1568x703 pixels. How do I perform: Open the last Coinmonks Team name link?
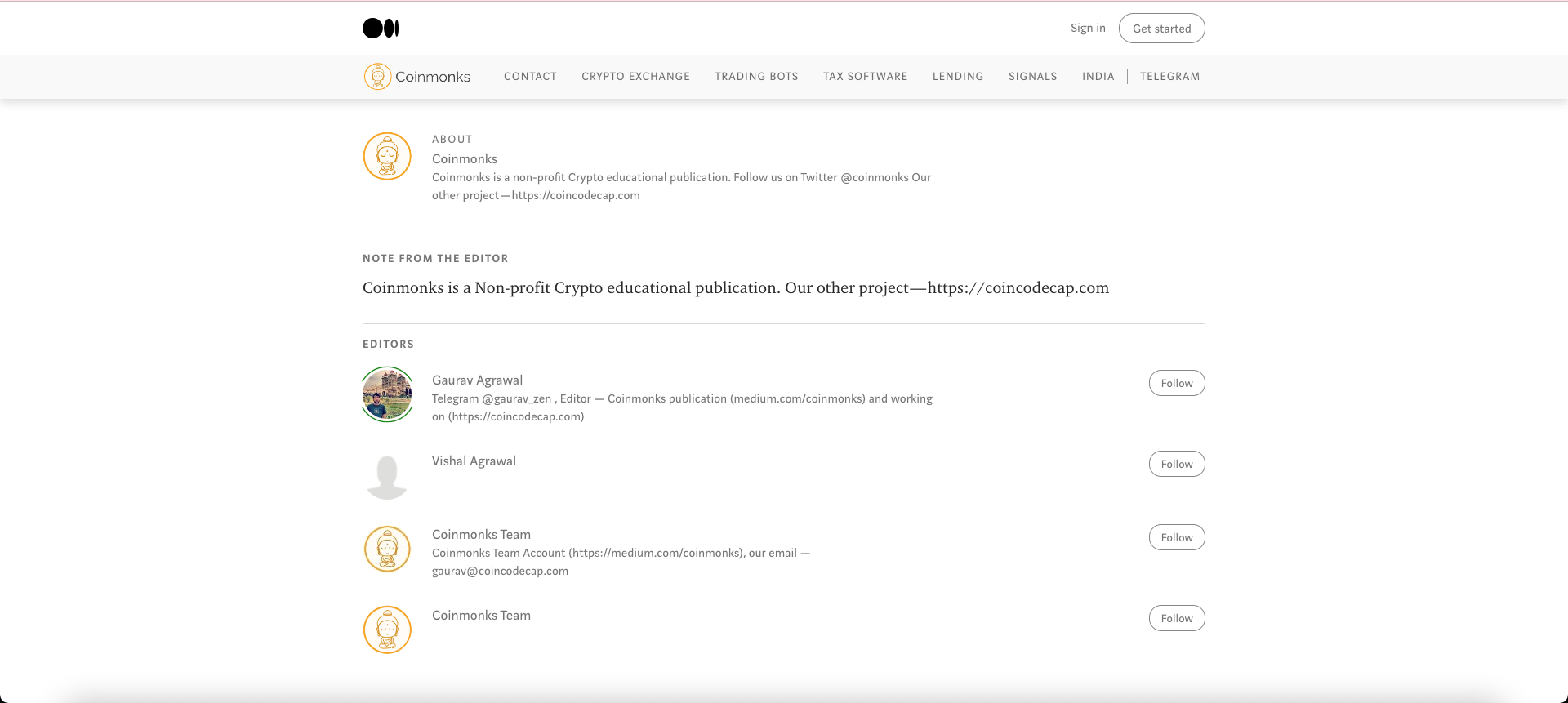click(481, 616)
